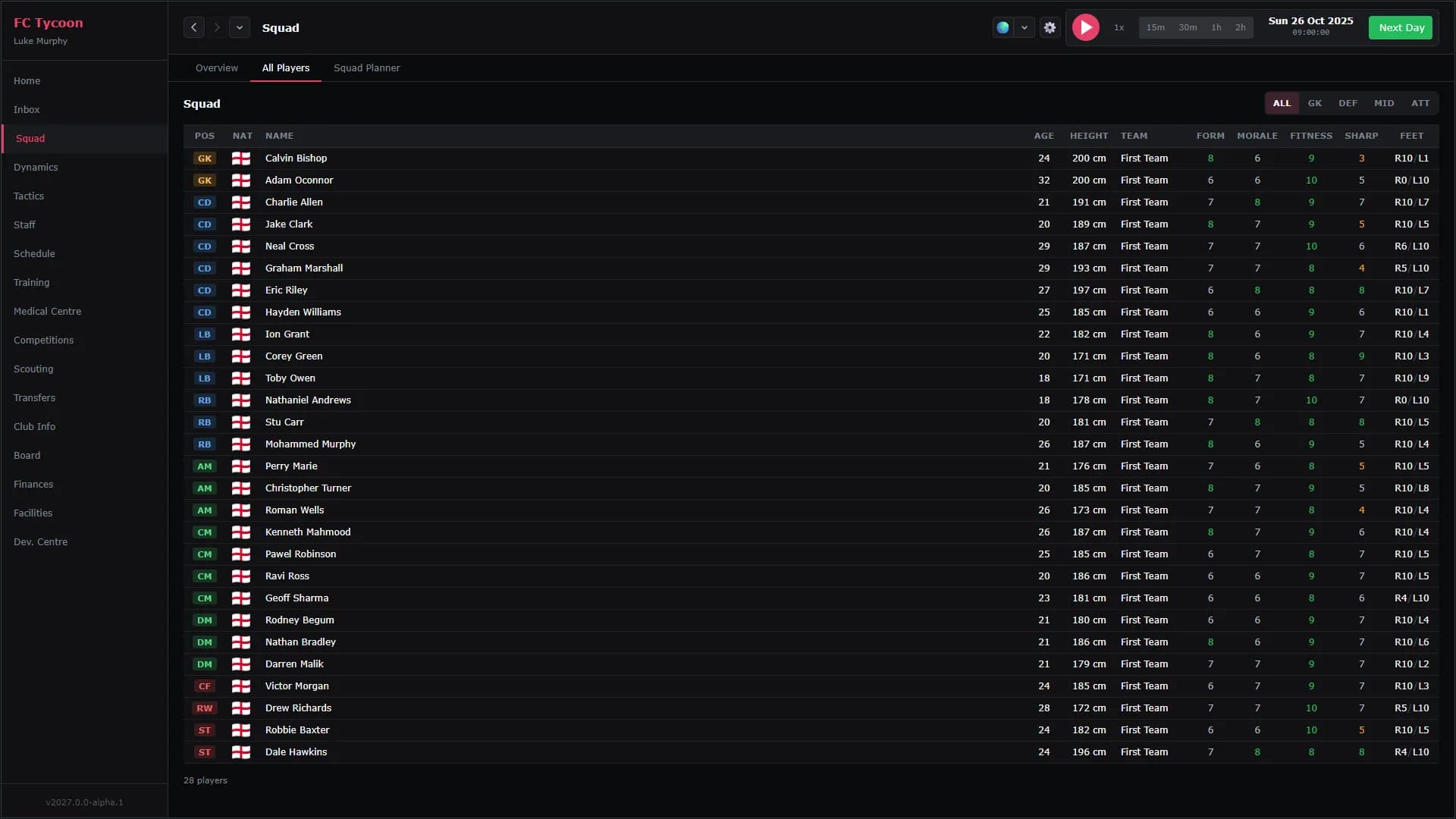Viewport: 1456px width, 819px height.
Task: Open the navigation history dropdown chevron
Action: point(240,27)
